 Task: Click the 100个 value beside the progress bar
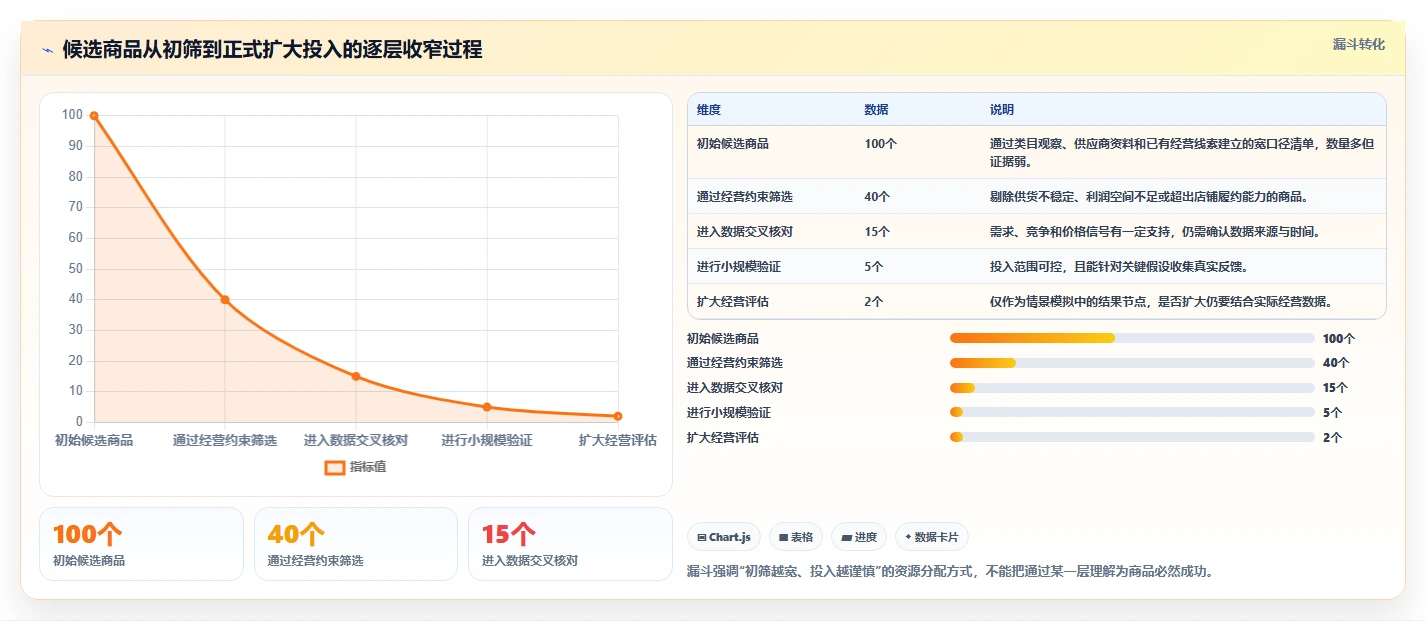pos(1339,339)
